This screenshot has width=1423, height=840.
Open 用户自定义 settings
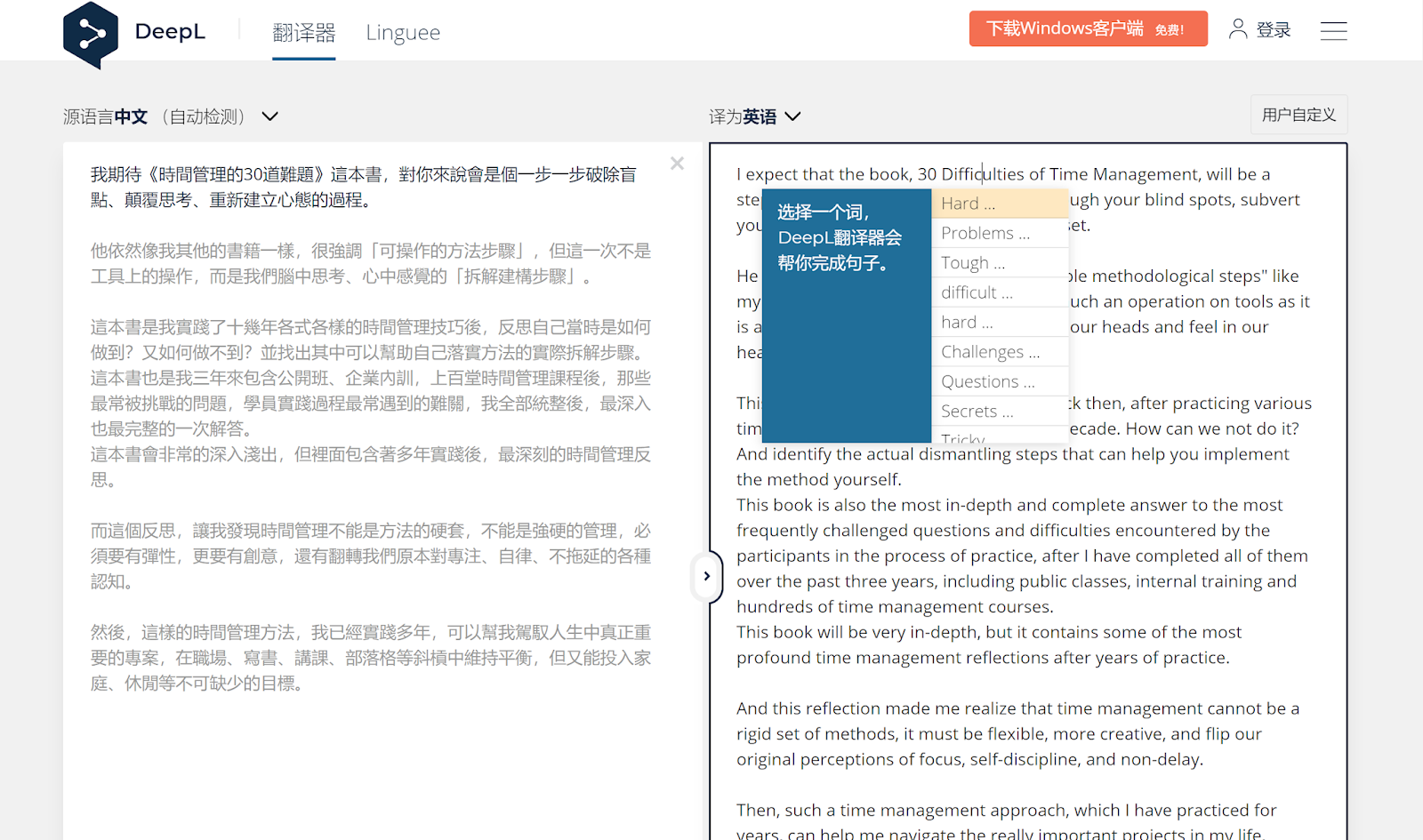click(x=1298, y=115)
